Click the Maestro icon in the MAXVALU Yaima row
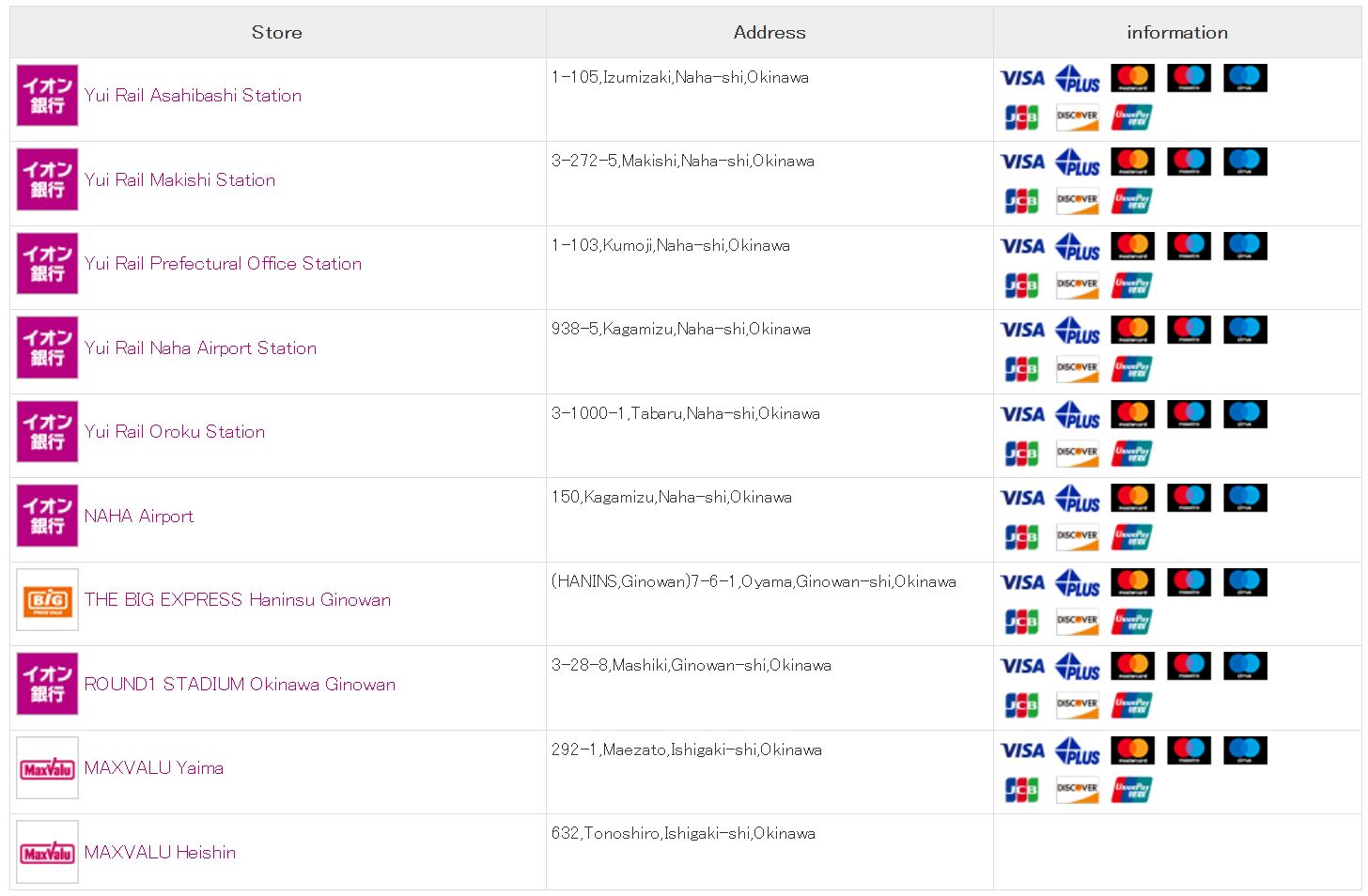Viewport: 1368px width, 896px height. coord(1189,750)
